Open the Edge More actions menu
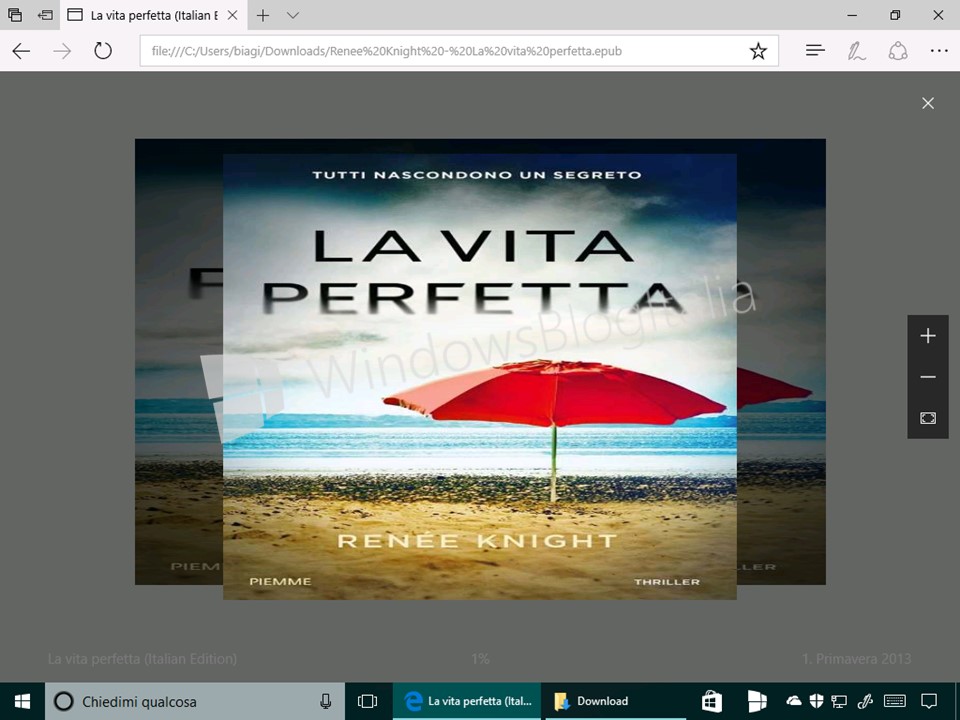960x720 pixels. click(x=939, y=51)
